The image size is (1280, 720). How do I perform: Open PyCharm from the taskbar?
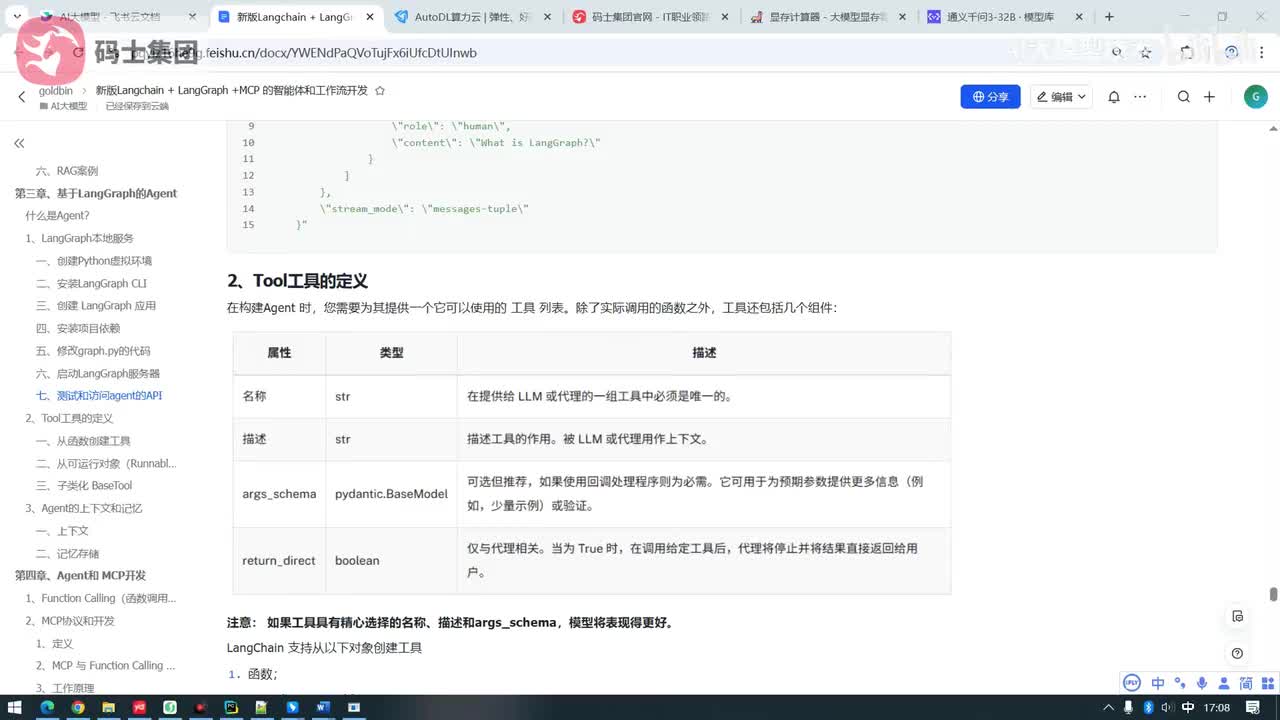[231, 707]
